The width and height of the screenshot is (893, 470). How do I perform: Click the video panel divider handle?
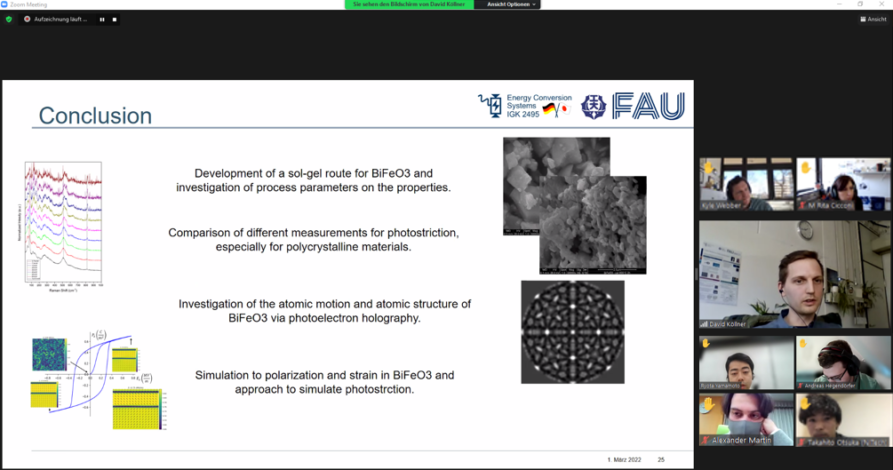click(695, 272)
